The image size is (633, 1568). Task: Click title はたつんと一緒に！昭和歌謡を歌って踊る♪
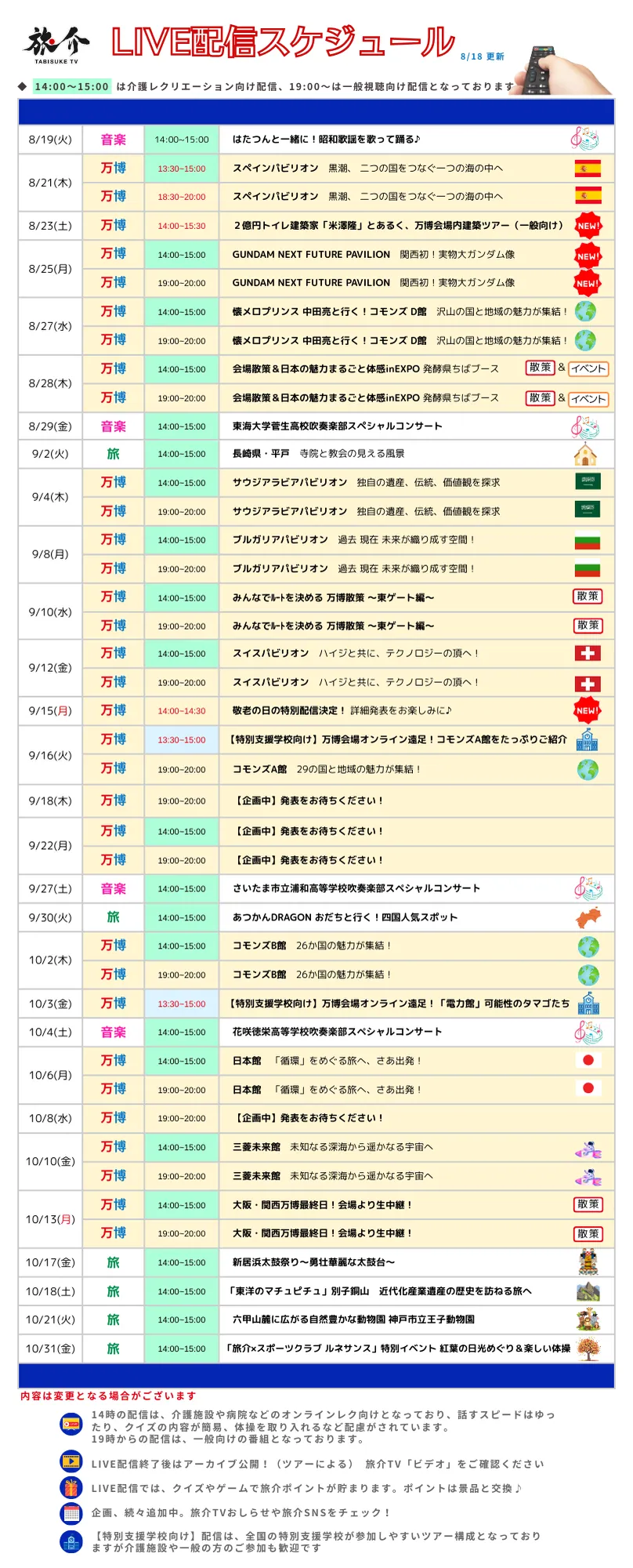point(326,140)
